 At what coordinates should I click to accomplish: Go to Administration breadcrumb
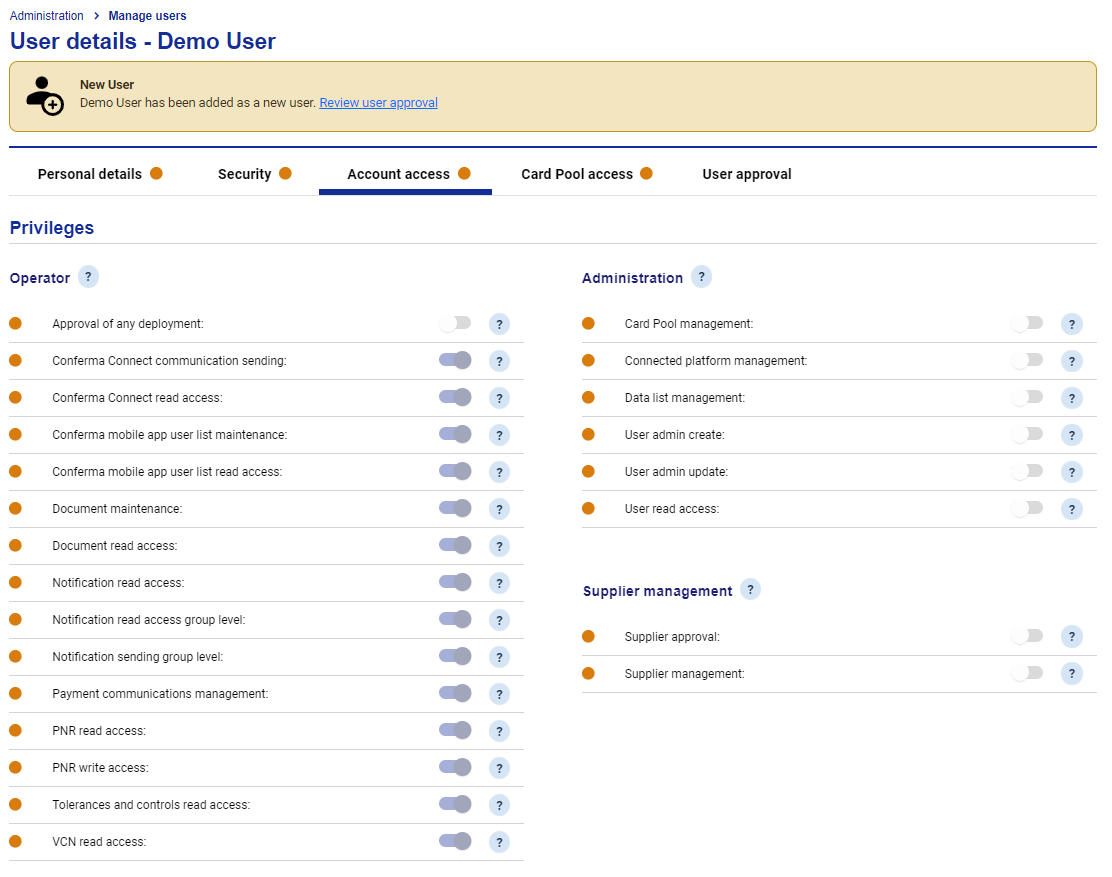click(x=46, y=16)
